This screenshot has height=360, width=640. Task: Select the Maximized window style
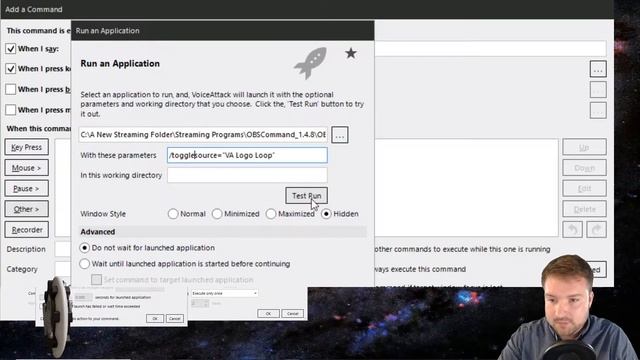point(271,214)
